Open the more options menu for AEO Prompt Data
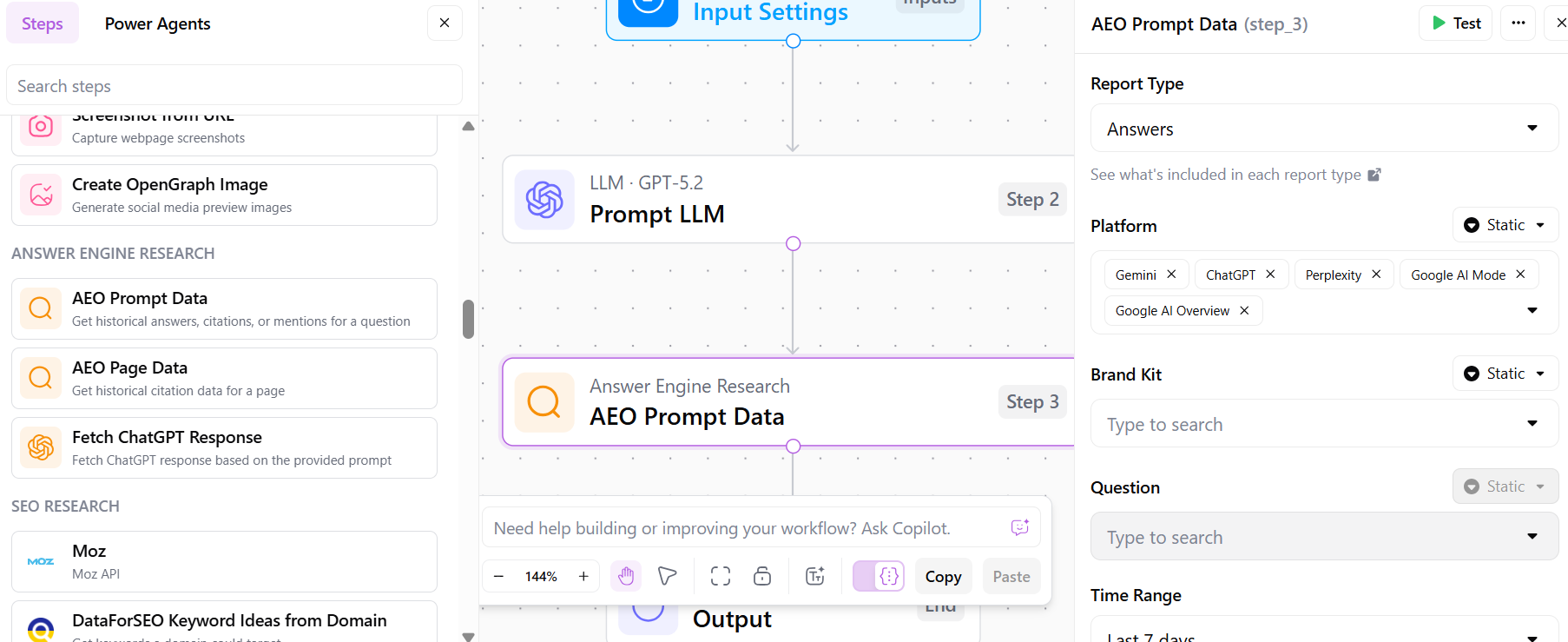 pos(1518,23)
